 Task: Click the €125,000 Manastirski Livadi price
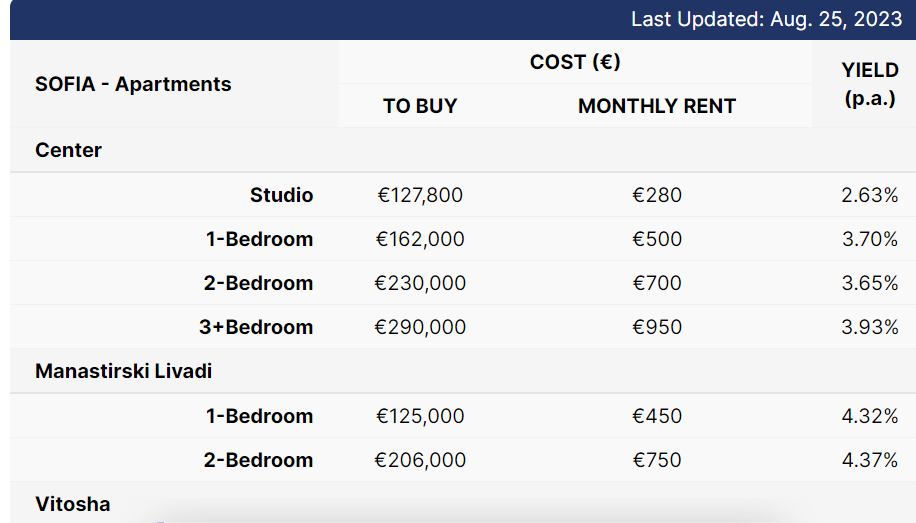tap(420, 416)
